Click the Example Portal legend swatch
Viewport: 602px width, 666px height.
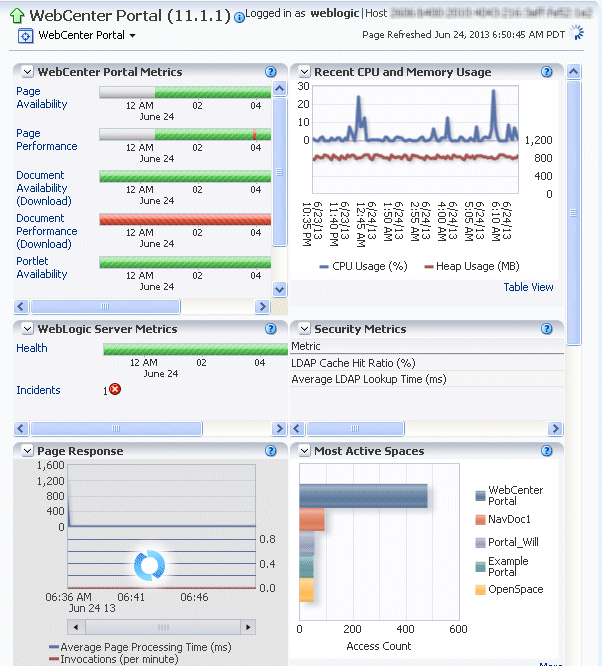coord(480,567)
